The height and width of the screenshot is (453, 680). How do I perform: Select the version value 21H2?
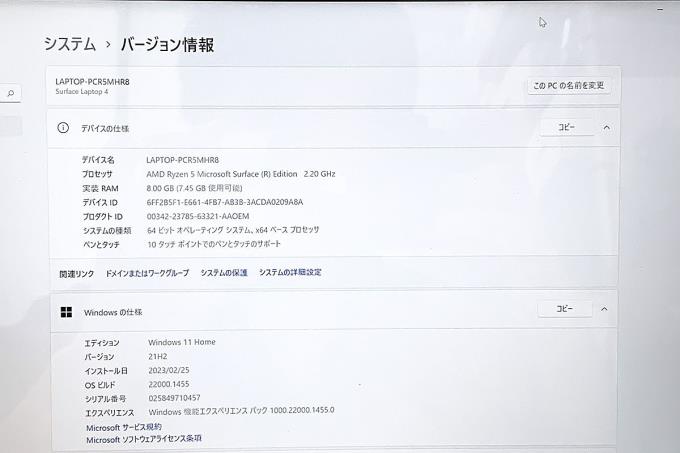pos(157,356)
